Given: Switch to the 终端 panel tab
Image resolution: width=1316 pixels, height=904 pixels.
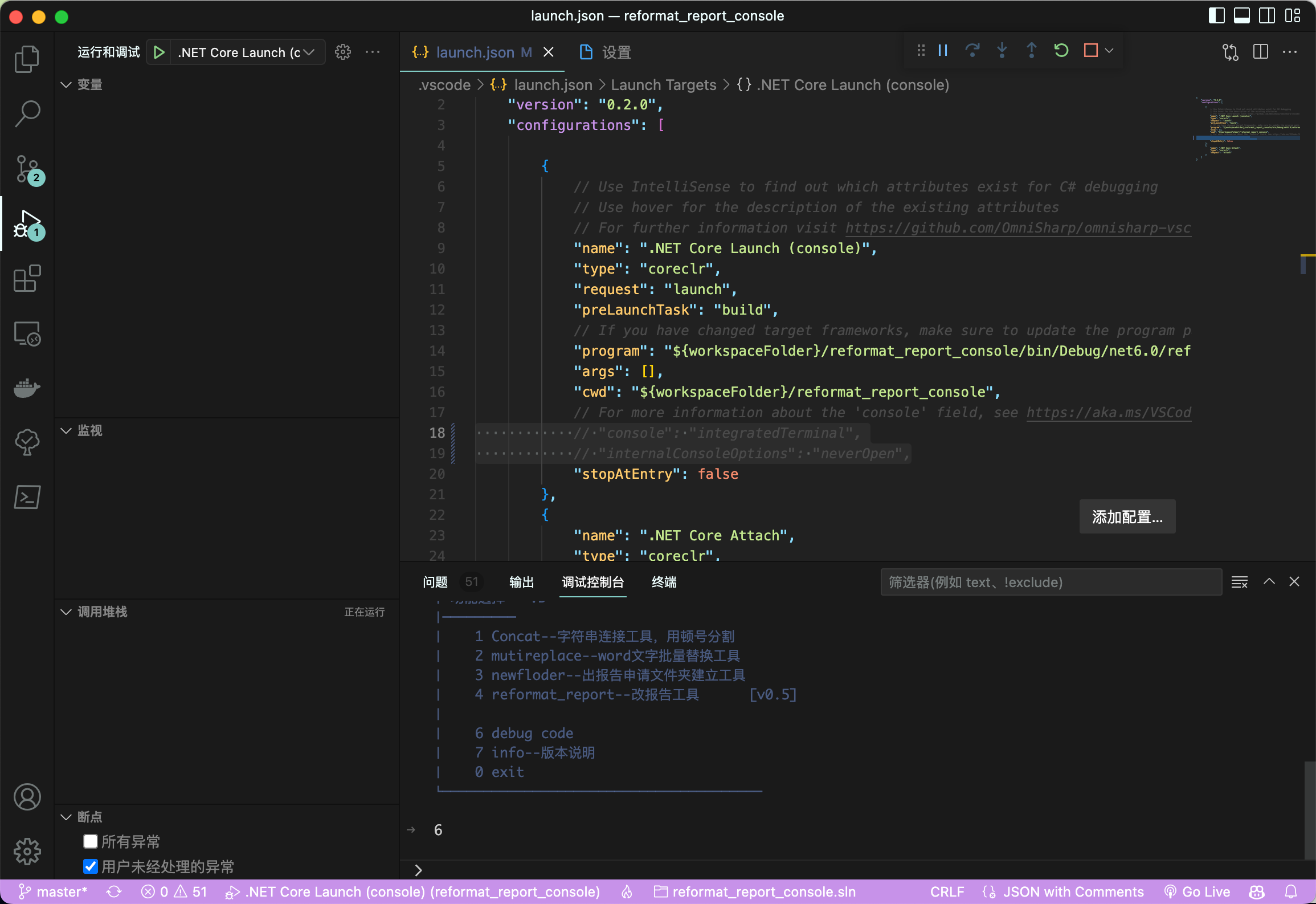Looking at the screenshot, I should [664, 582].
